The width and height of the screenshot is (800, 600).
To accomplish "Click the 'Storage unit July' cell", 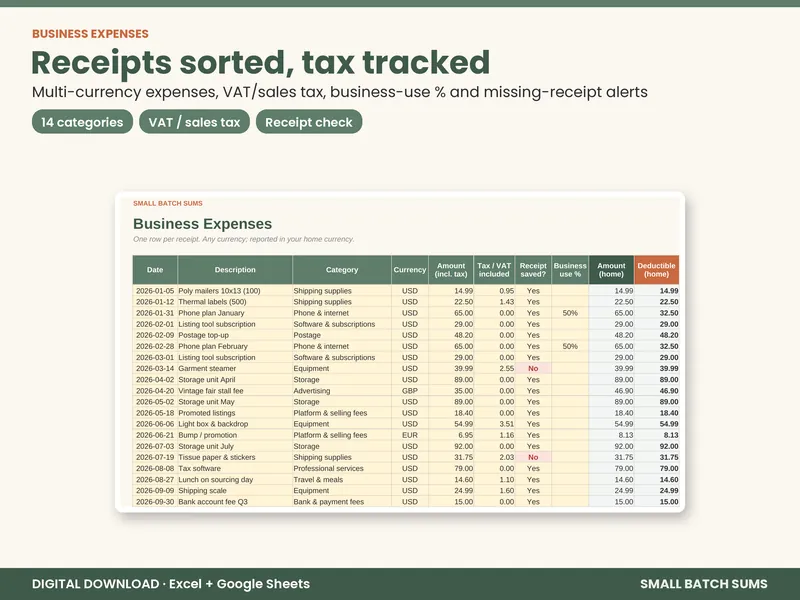I will [x=235, y=446].
